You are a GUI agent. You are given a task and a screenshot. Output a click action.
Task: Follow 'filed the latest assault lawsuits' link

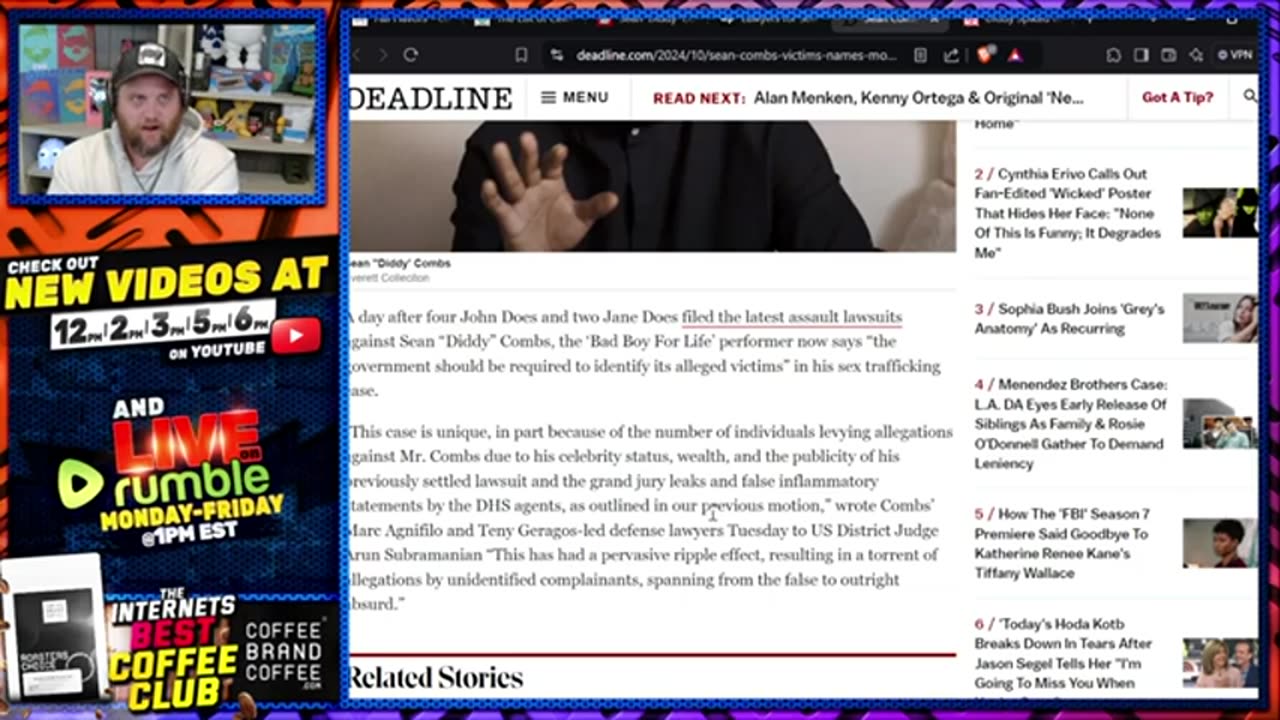pos(791,317)
